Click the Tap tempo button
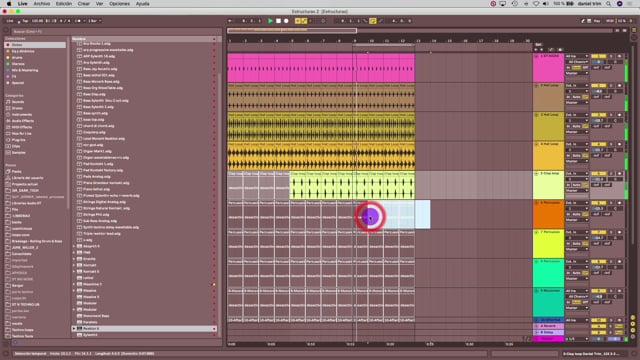This screenshot has height=360, width=640. tap(25, 21)
